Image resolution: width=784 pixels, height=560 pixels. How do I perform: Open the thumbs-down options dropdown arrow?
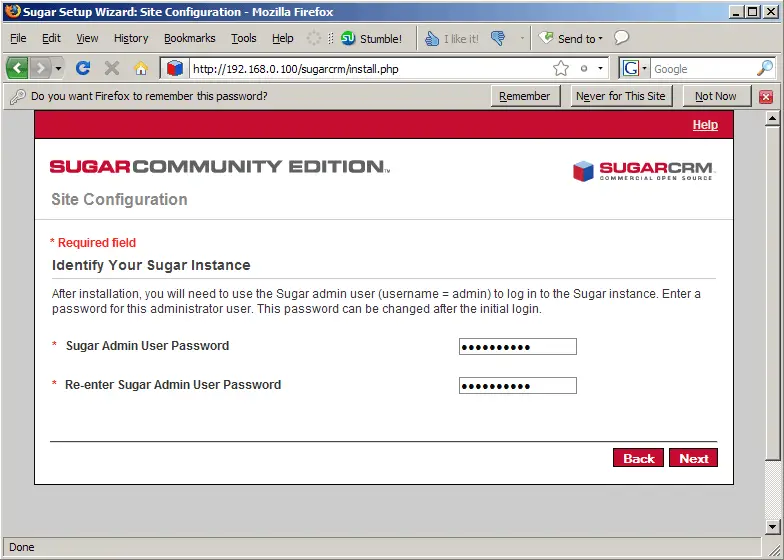coord(522,38)
